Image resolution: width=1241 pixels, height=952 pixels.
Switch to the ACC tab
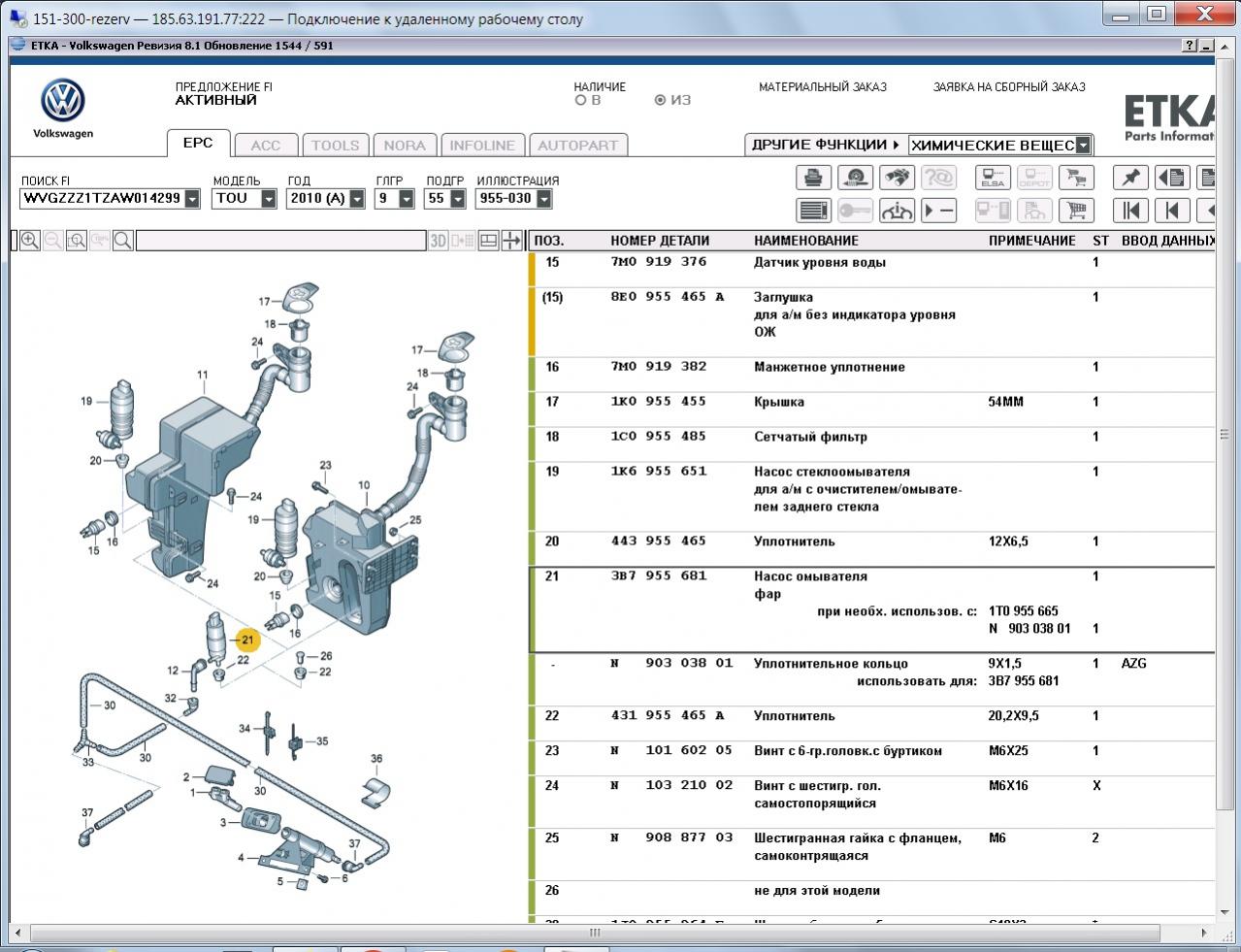click(266, 146)
